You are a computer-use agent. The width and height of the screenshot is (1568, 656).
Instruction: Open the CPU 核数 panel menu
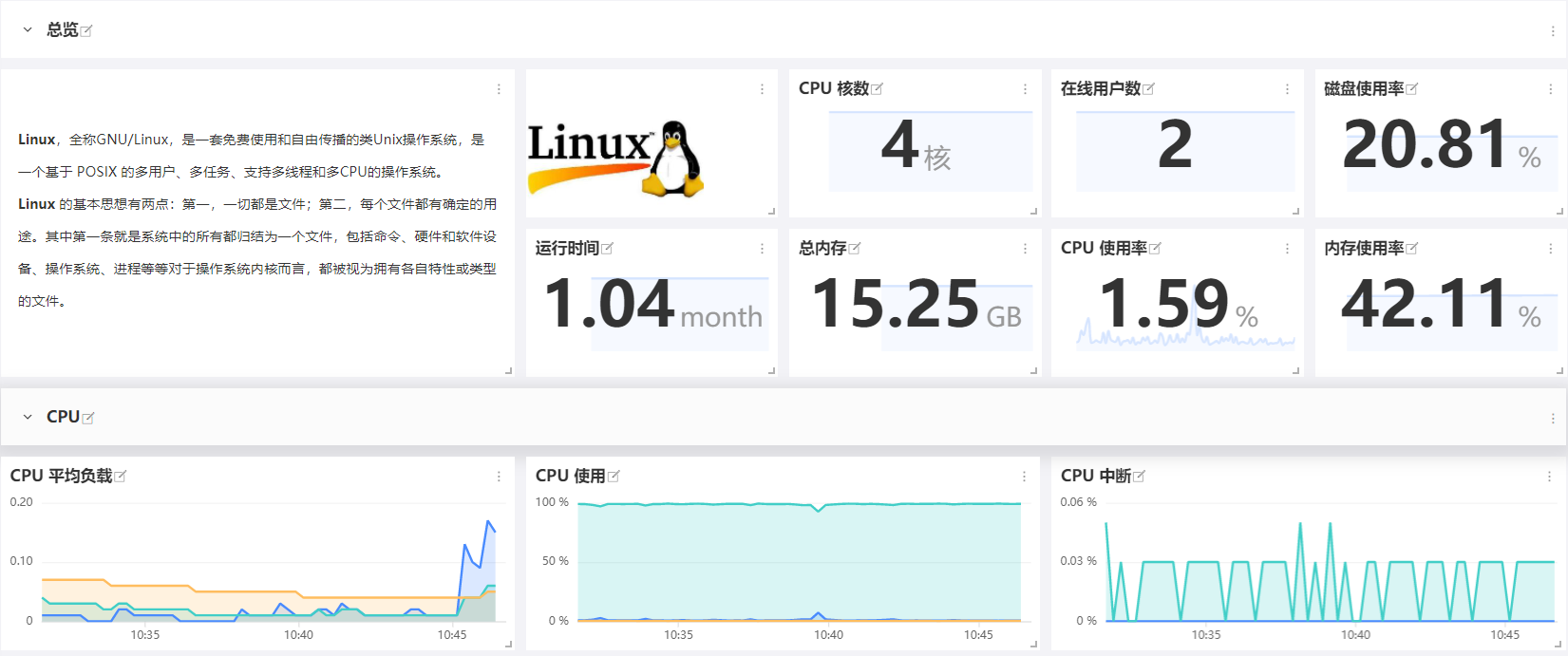[1025, 89]
